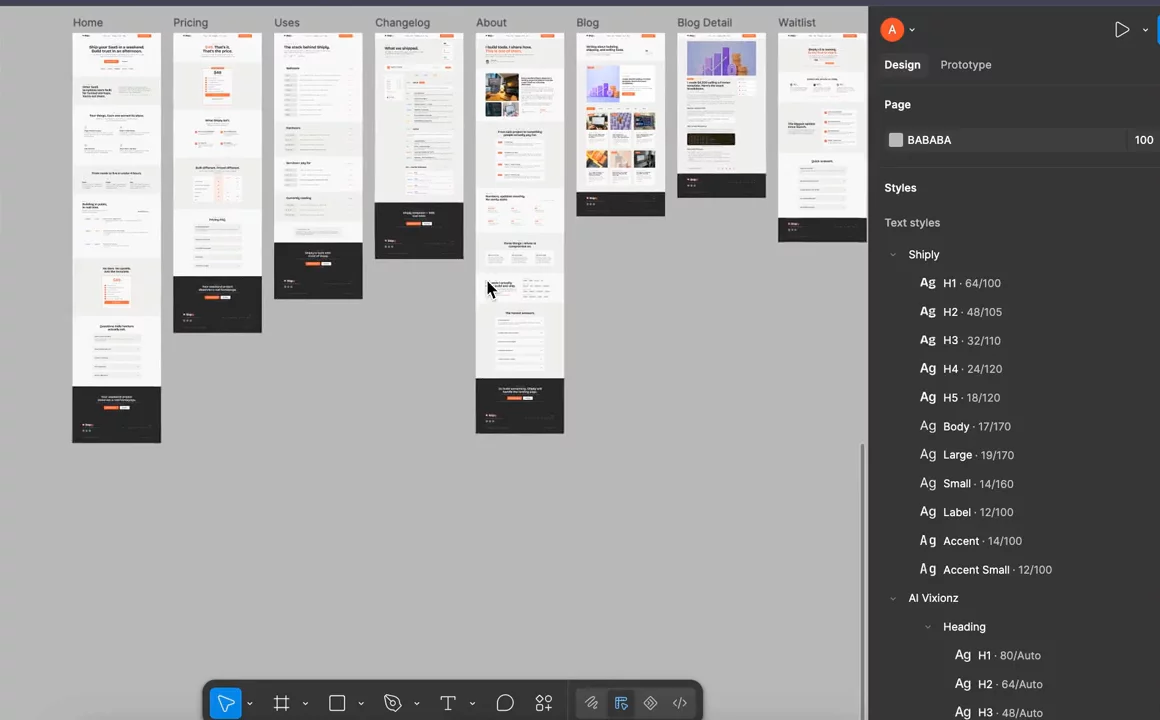Switch to Draw mode in toolbar

[x=591, y=703]
